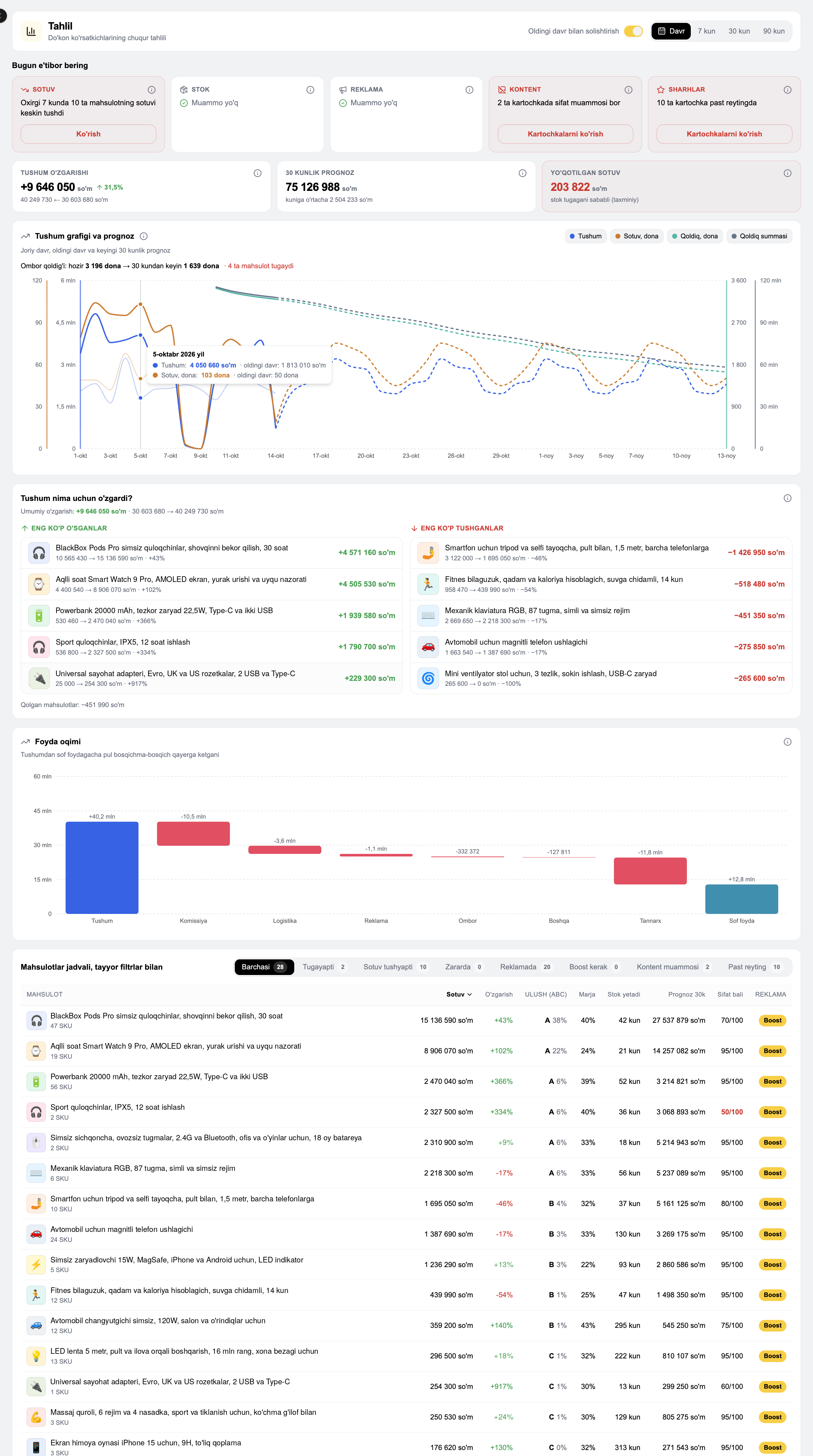Show info for Yo'qotilgan sotuv card
813x1456 pixels.
pyautogui.click(x=787, y=173)
